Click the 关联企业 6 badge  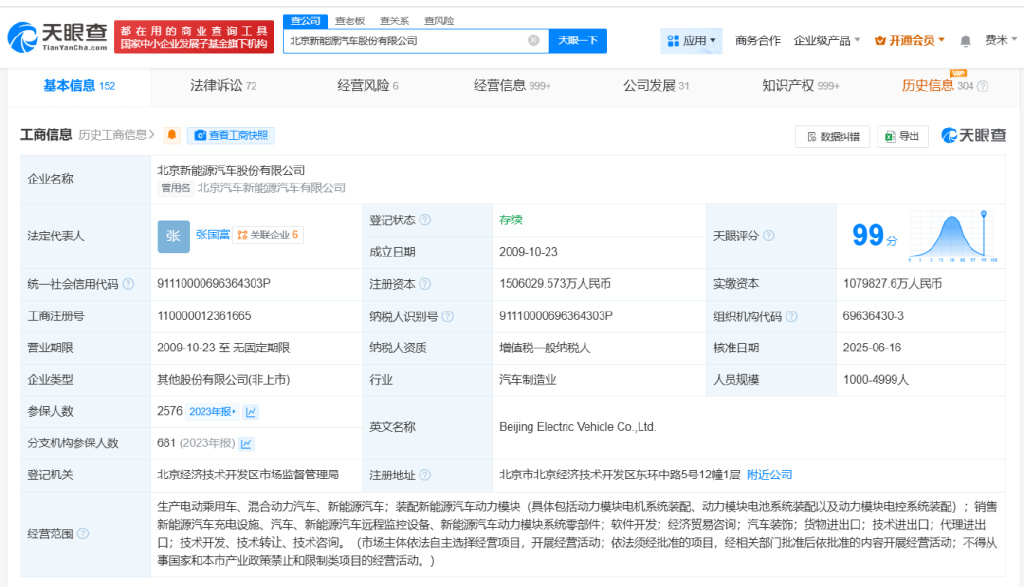pos(268,235)
